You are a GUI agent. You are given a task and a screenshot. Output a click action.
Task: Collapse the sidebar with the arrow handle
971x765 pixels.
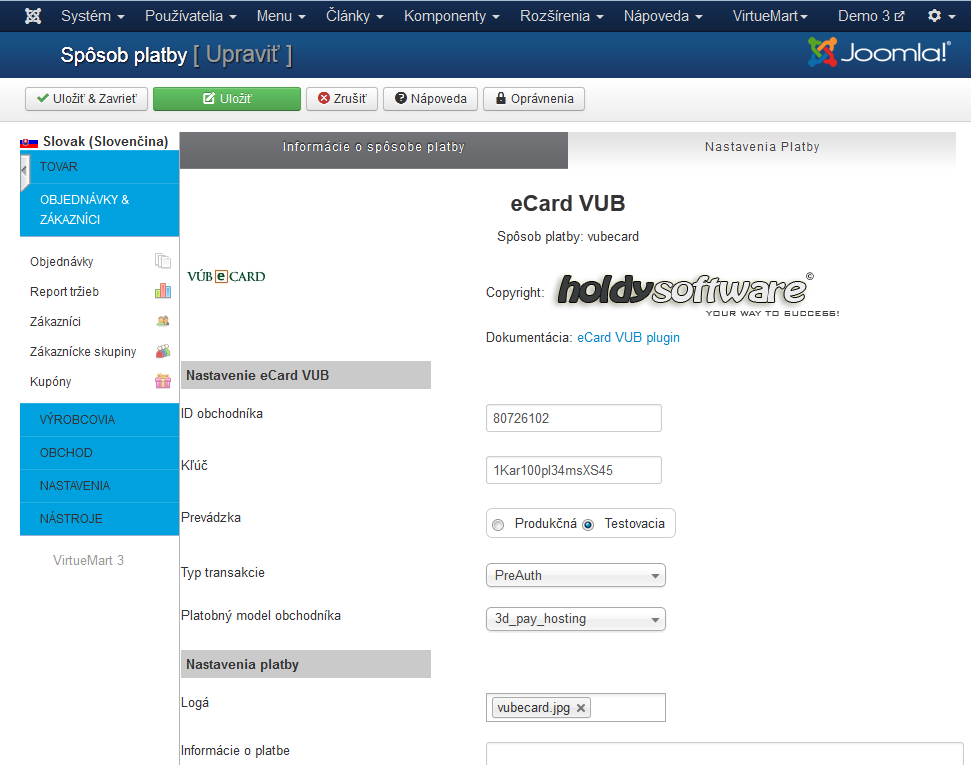(25, 170)
